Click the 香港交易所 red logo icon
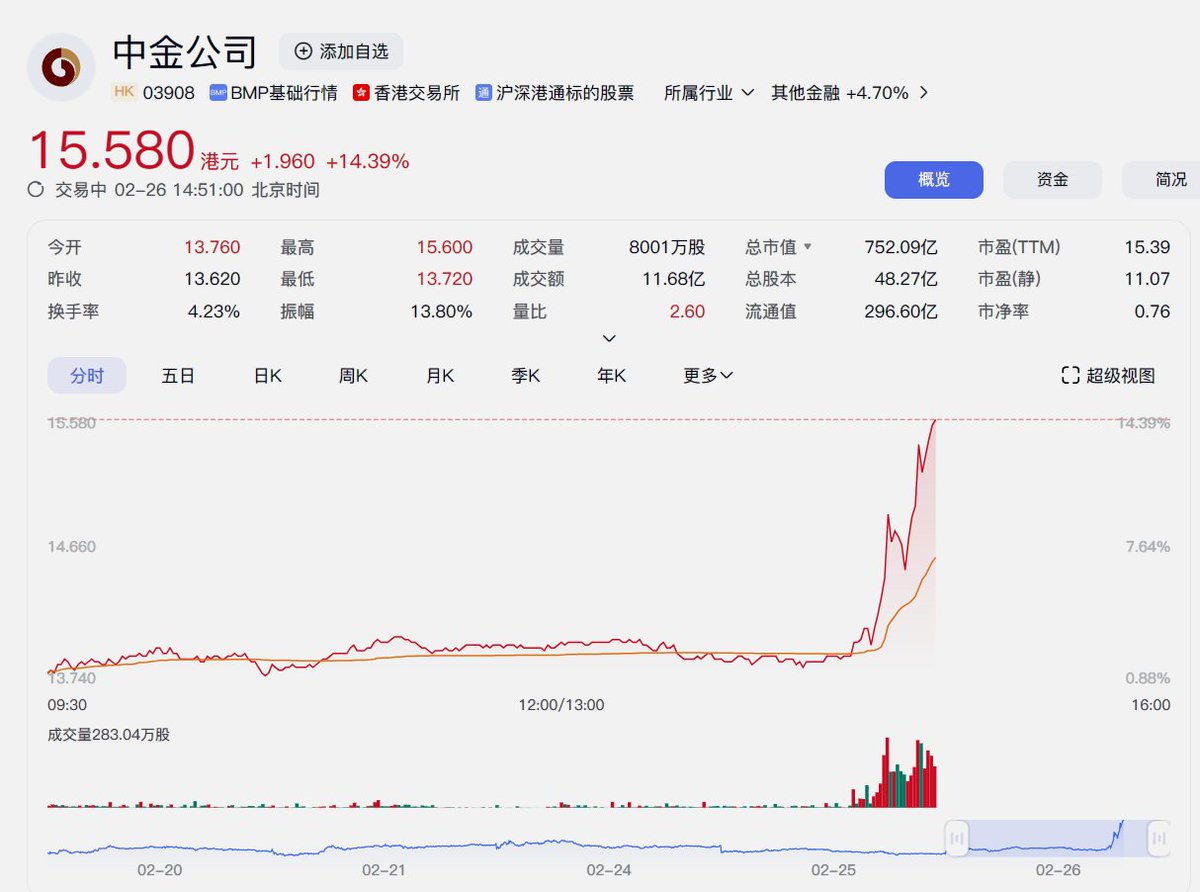Image resolution: width=1200 pixels, height=892 pixels. [361, 93]
